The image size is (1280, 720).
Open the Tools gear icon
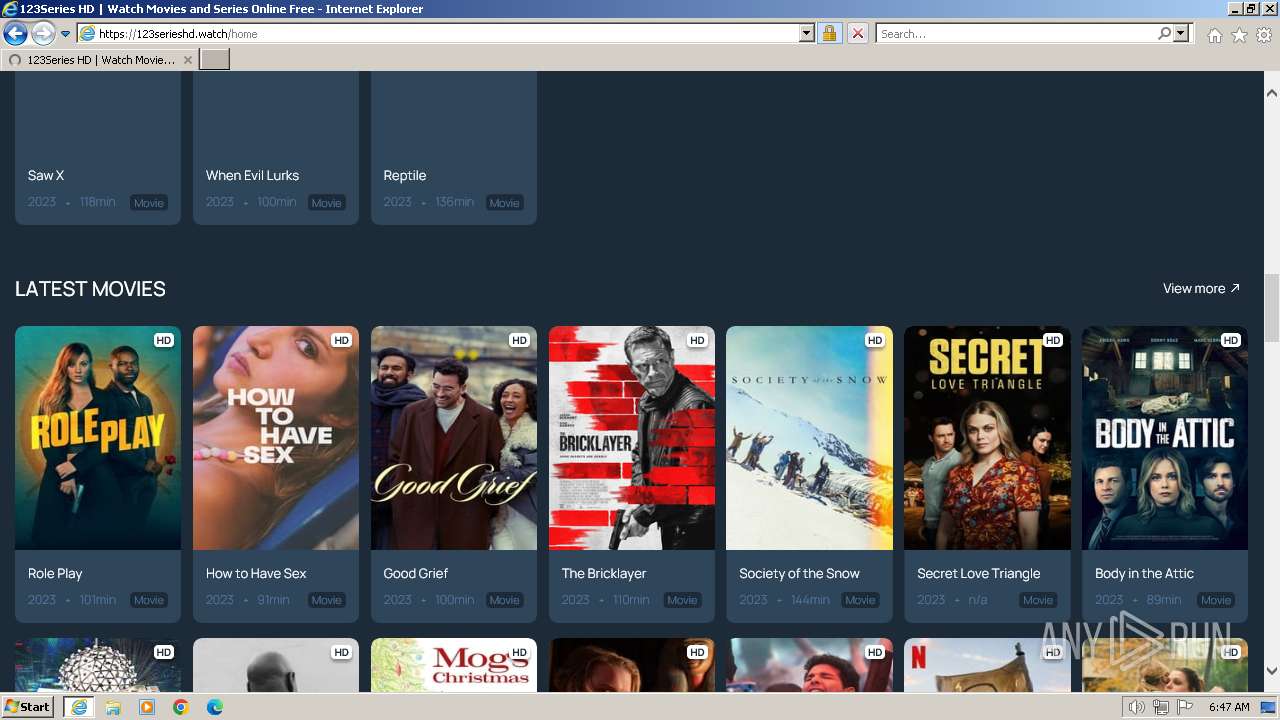(1264, 35)
